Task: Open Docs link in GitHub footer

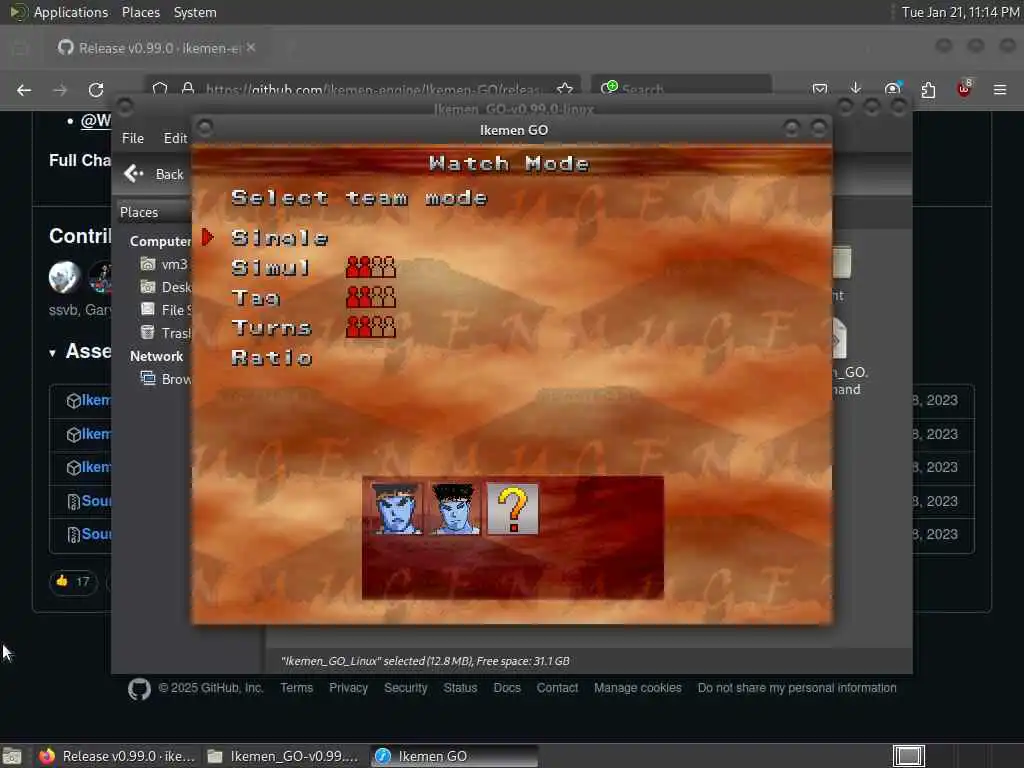Action: coord(507,688)
